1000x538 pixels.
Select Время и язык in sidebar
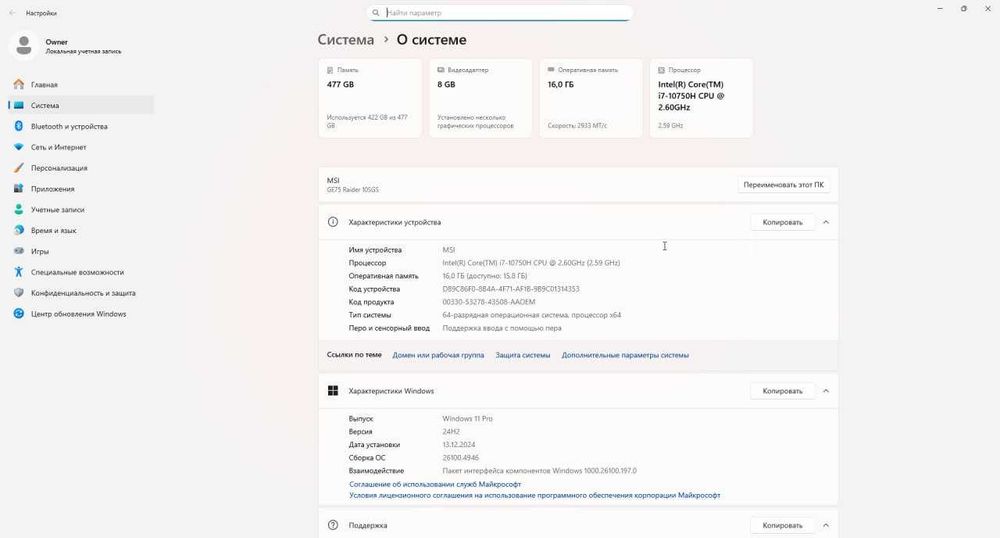pyautogui.click(x=81, y=230)
